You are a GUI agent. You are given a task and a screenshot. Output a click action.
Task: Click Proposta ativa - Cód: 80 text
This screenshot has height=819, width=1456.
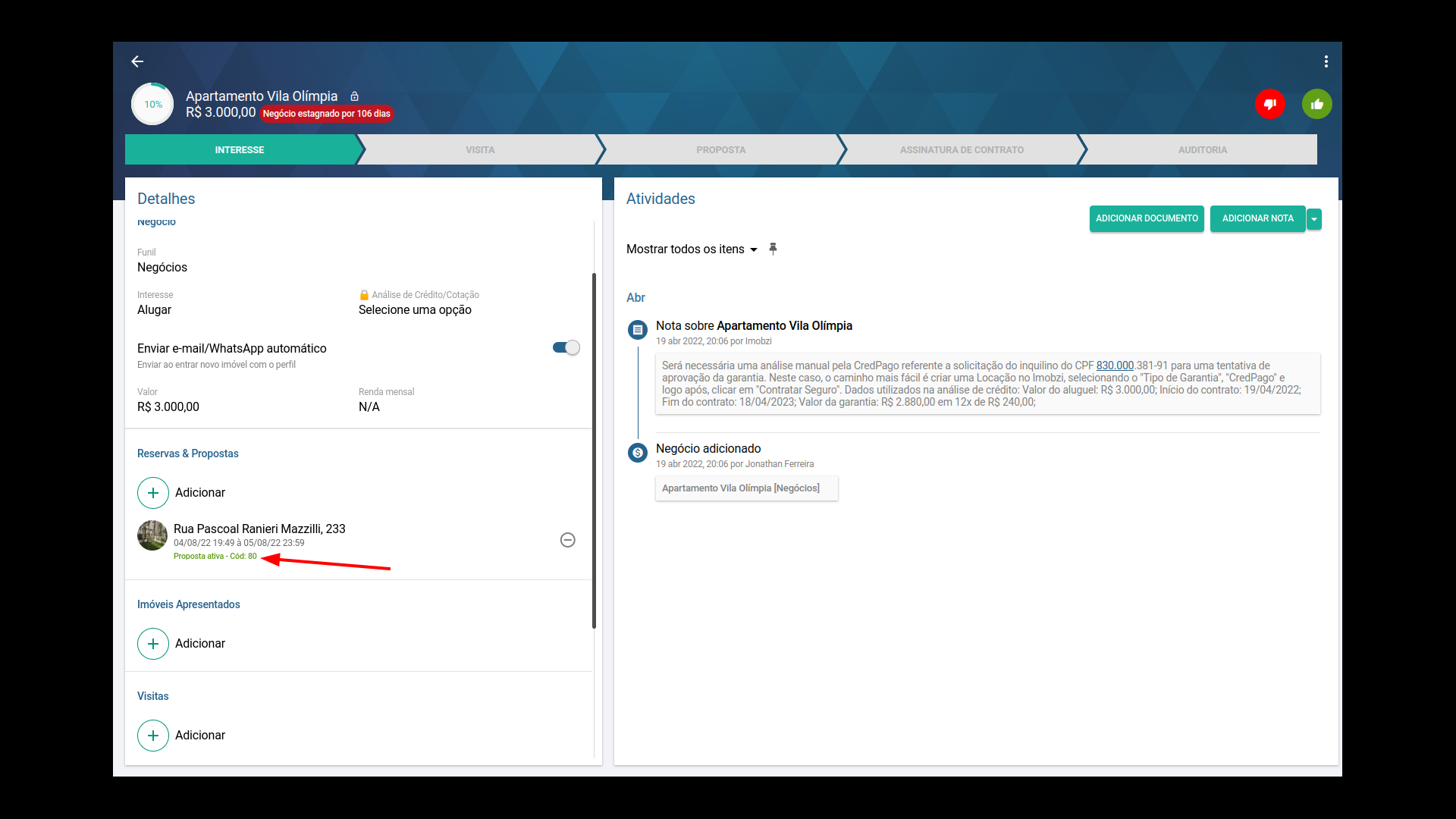pos(215,556)
